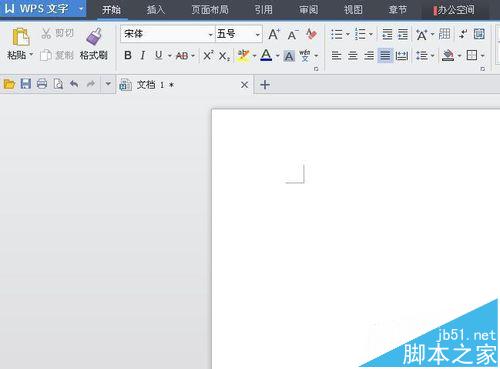
Task: Expand the highlight color arrow
Action: point(255,56)
